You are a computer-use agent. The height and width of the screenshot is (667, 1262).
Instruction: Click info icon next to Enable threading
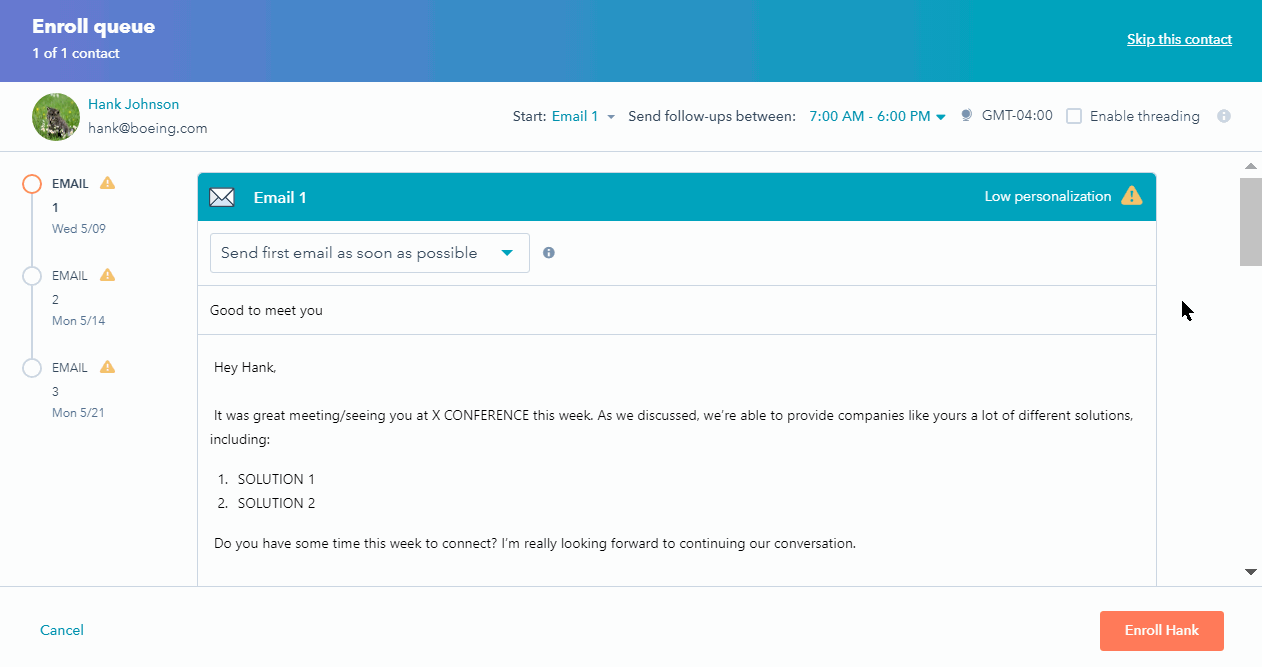click(1223, 116)
